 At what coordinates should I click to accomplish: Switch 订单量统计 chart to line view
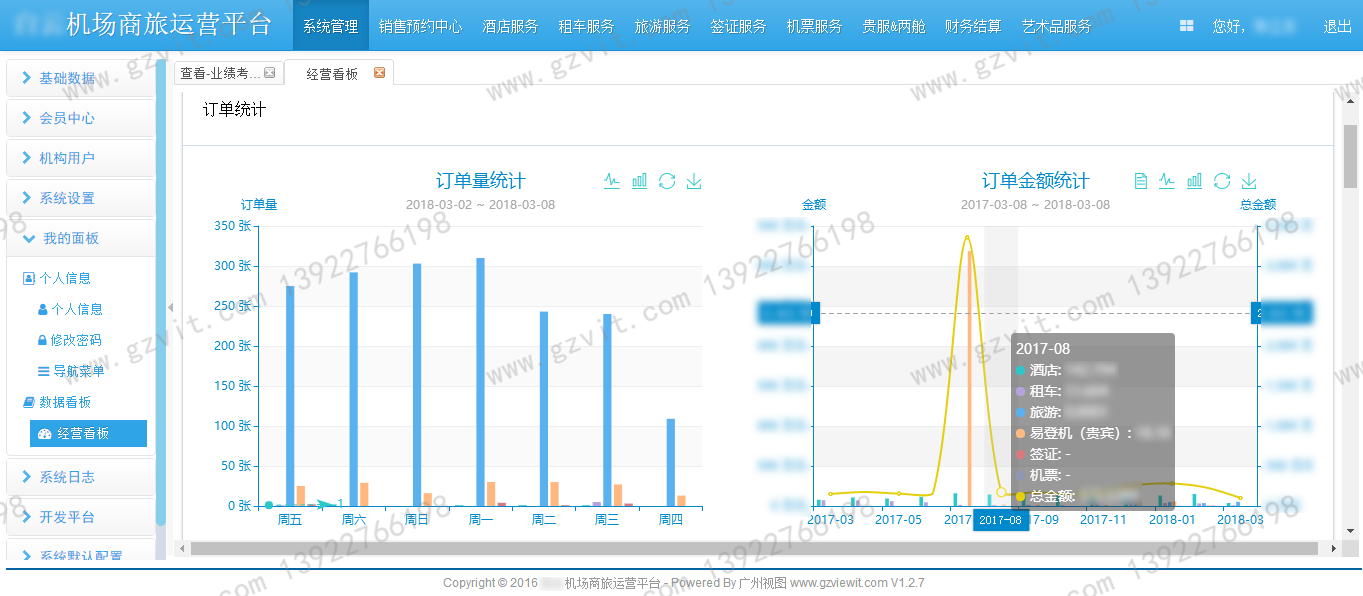pyautogui.click(x=612, y=181)
